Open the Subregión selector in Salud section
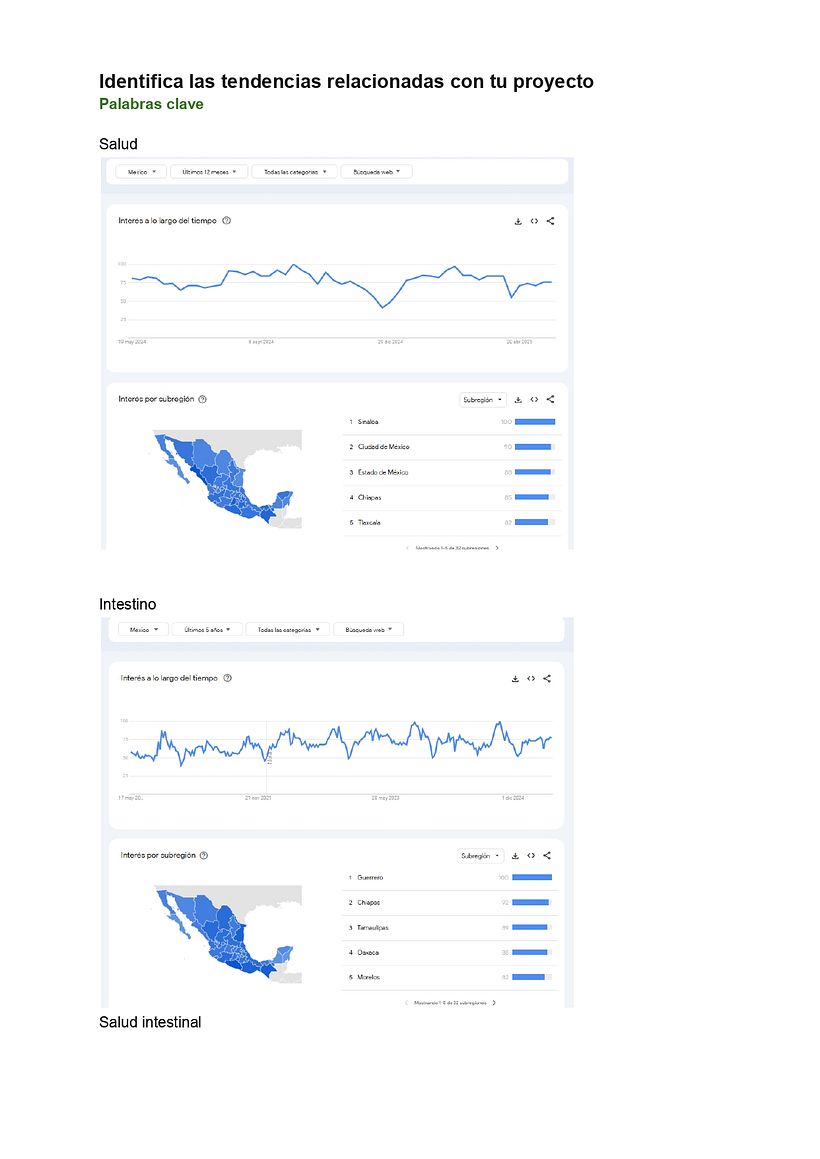The image size is (820, 1159). click(x=483, y=400)
